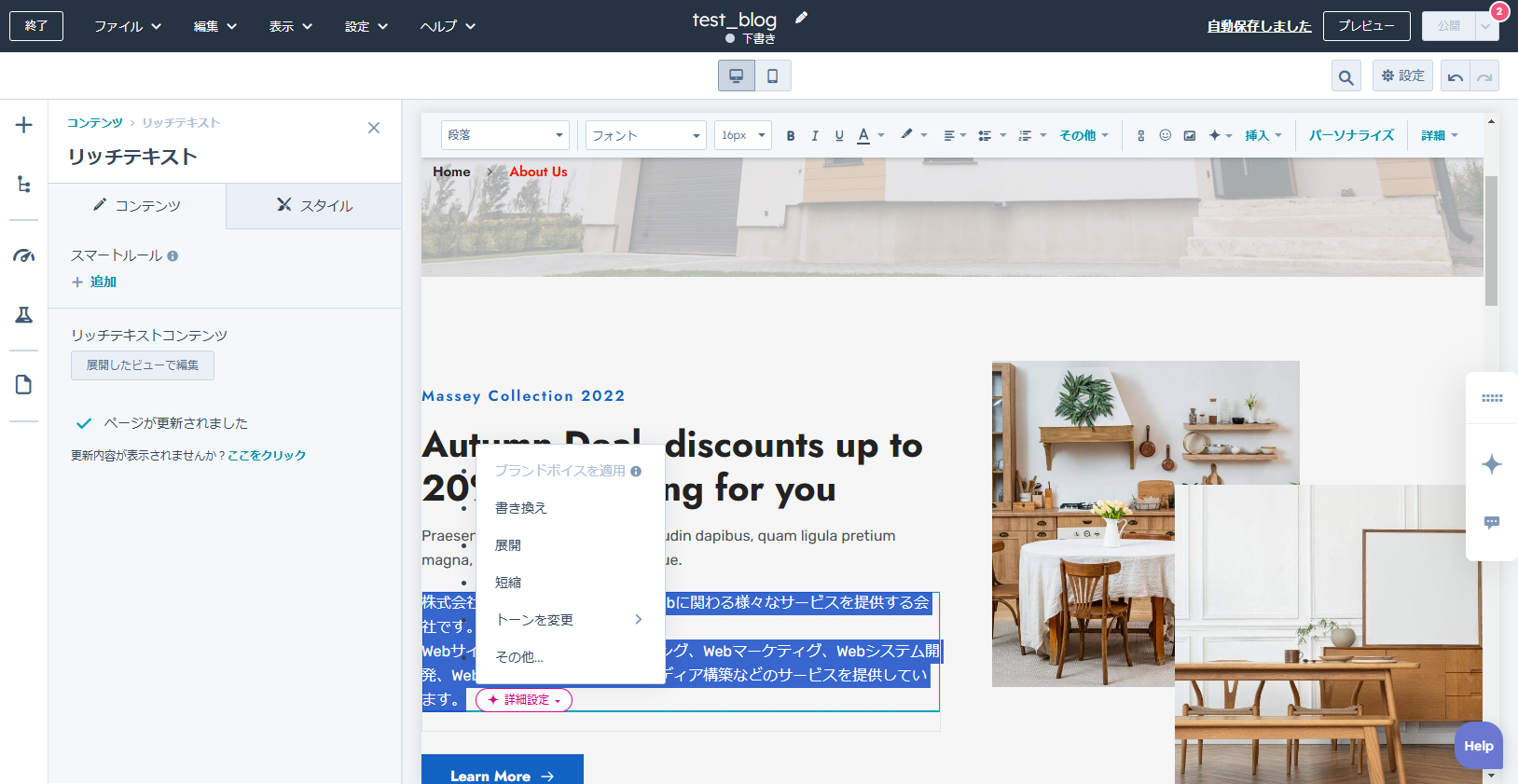Open the page document icon in sidebar
1518x784 pixels.
tap(24, 385)
